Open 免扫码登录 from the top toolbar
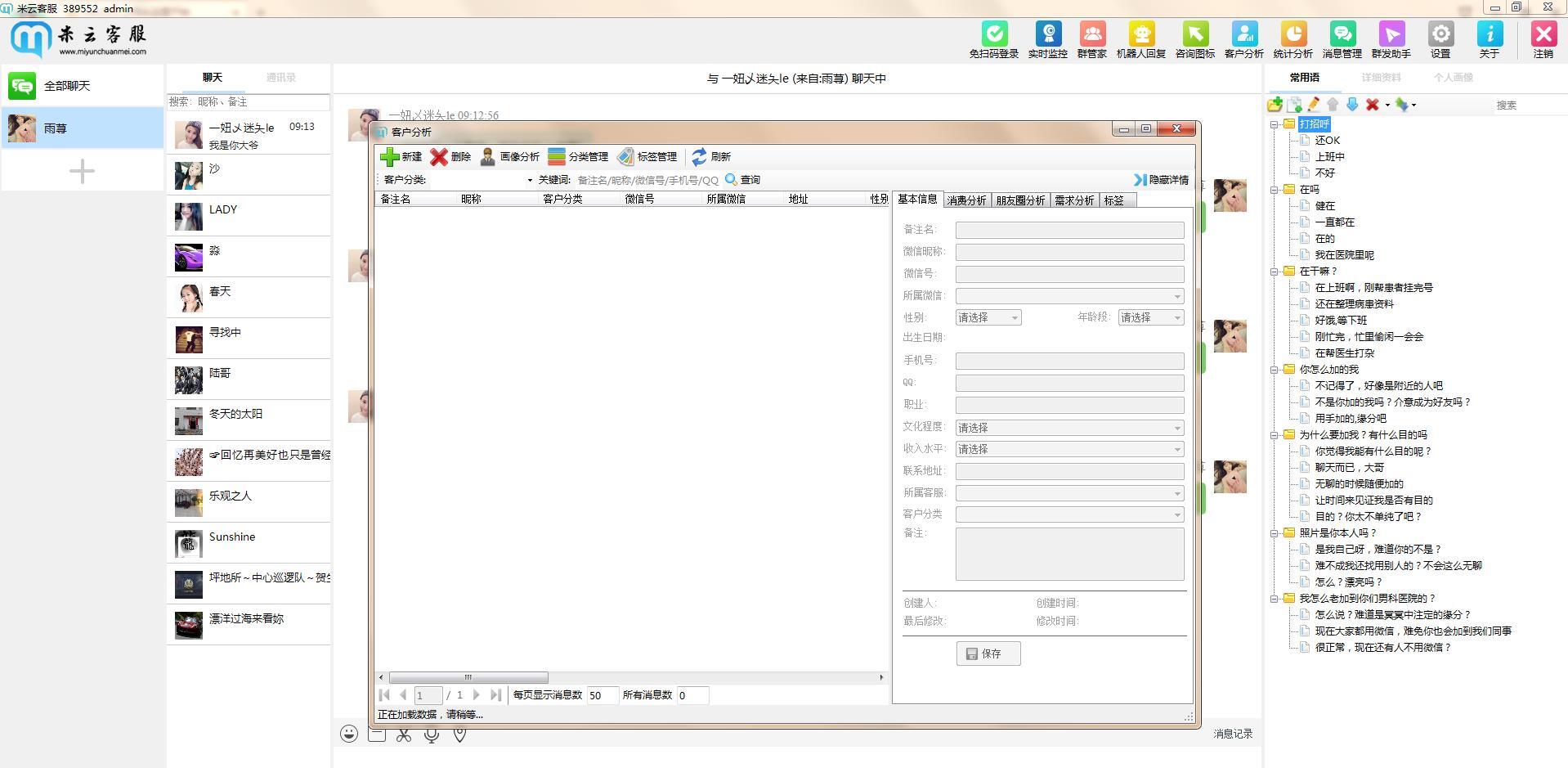Viewport: 1568px width, 768px height. [x=994, y=40]
